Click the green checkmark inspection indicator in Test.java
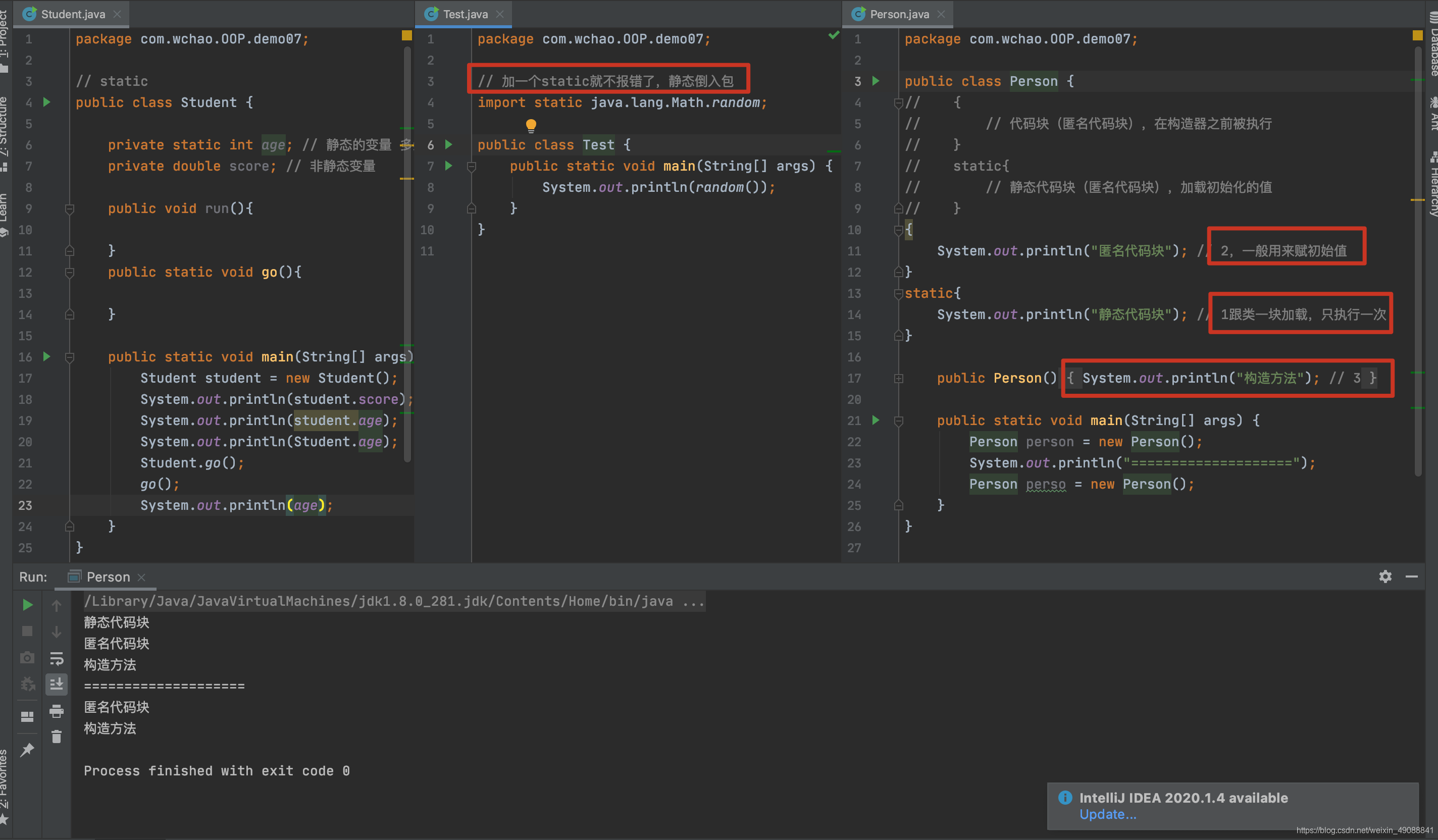 pyautogui.click(x=834, y=35)
